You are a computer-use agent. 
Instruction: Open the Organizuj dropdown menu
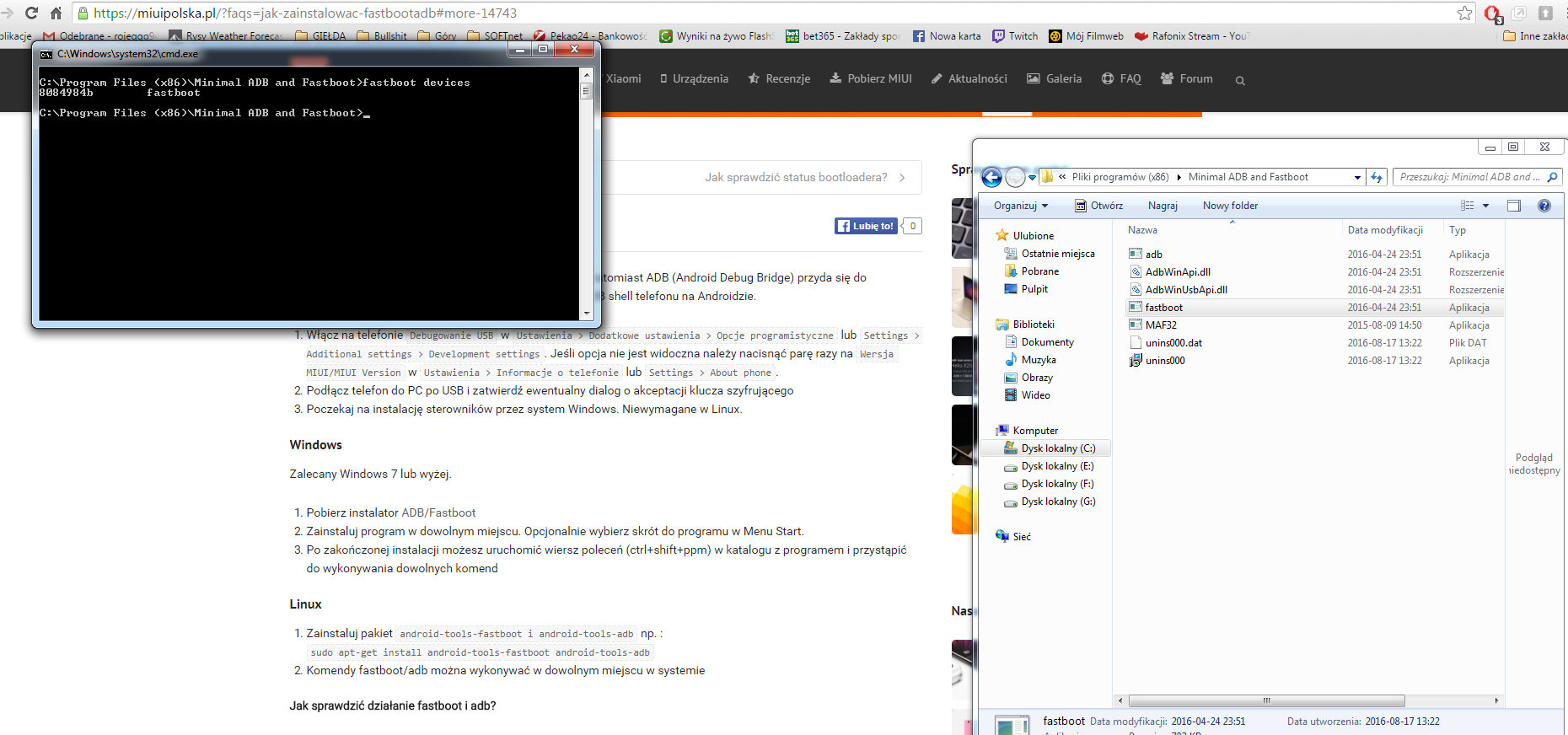[1021, 206]
